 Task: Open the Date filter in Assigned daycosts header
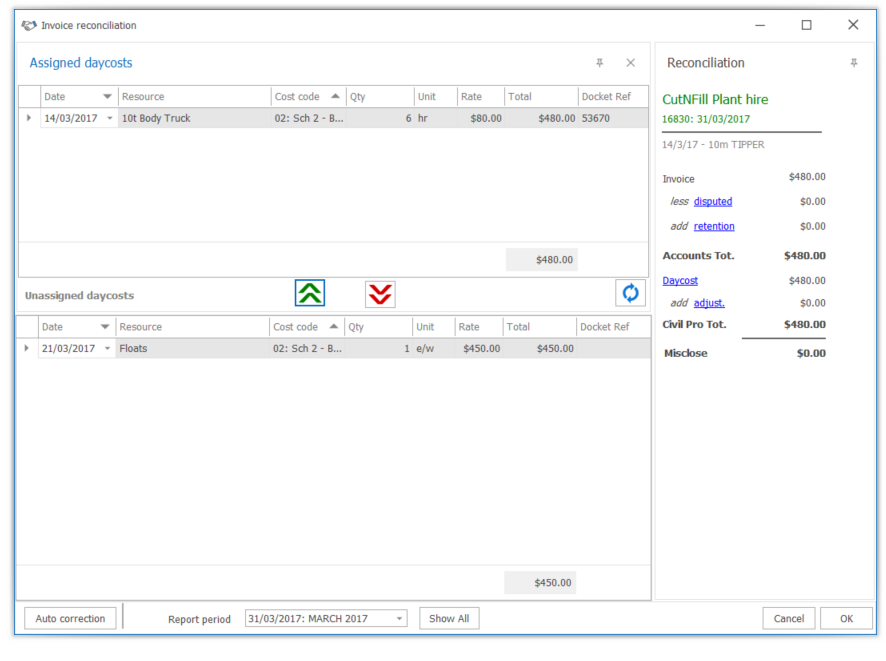(x=107, y=97)
